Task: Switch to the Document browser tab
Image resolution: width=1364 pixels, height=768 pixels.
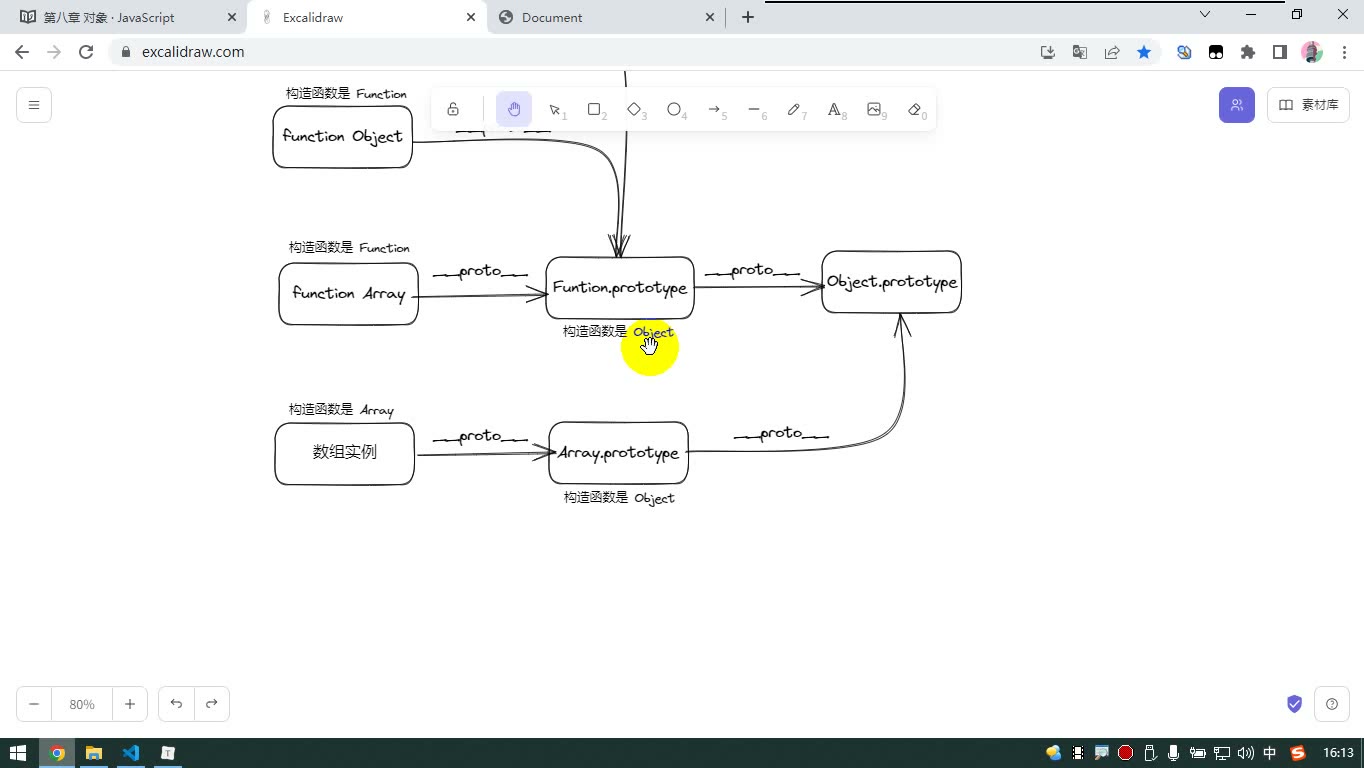Action: (606, 17)
